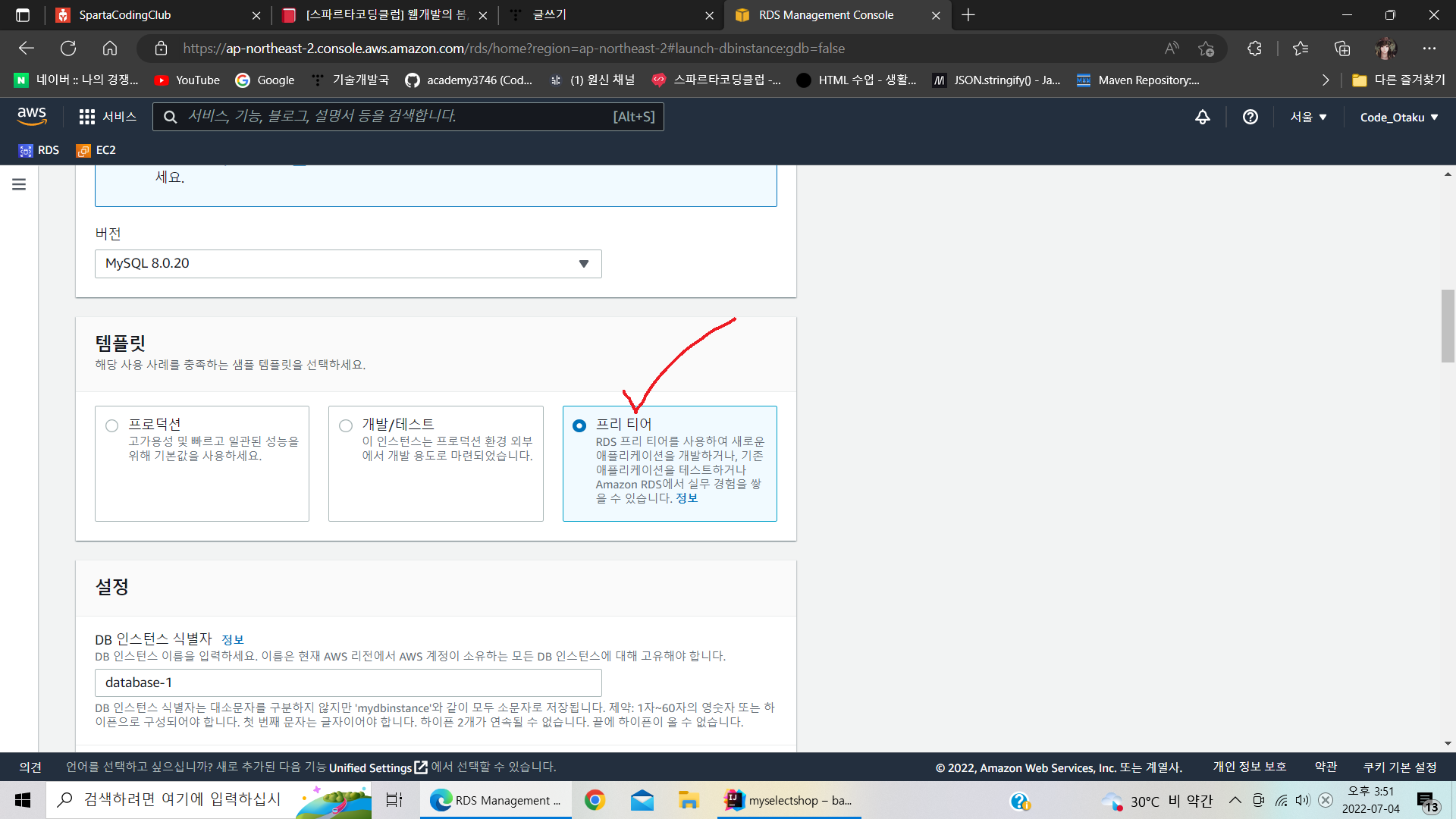
Task: Select the 개발/테스트 template radio button
Action: 346,425
